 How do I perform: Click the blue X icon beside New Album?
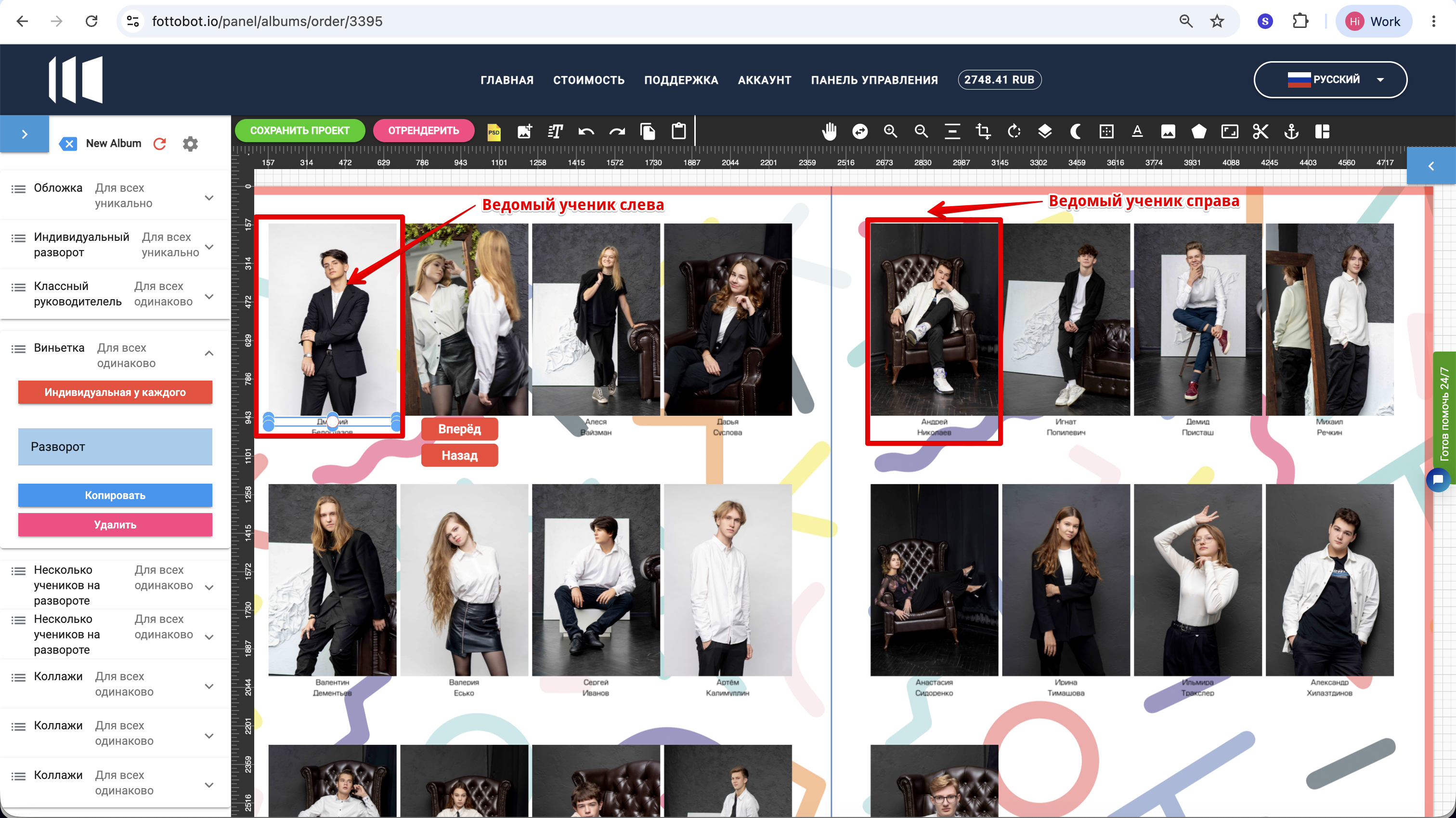68,144
